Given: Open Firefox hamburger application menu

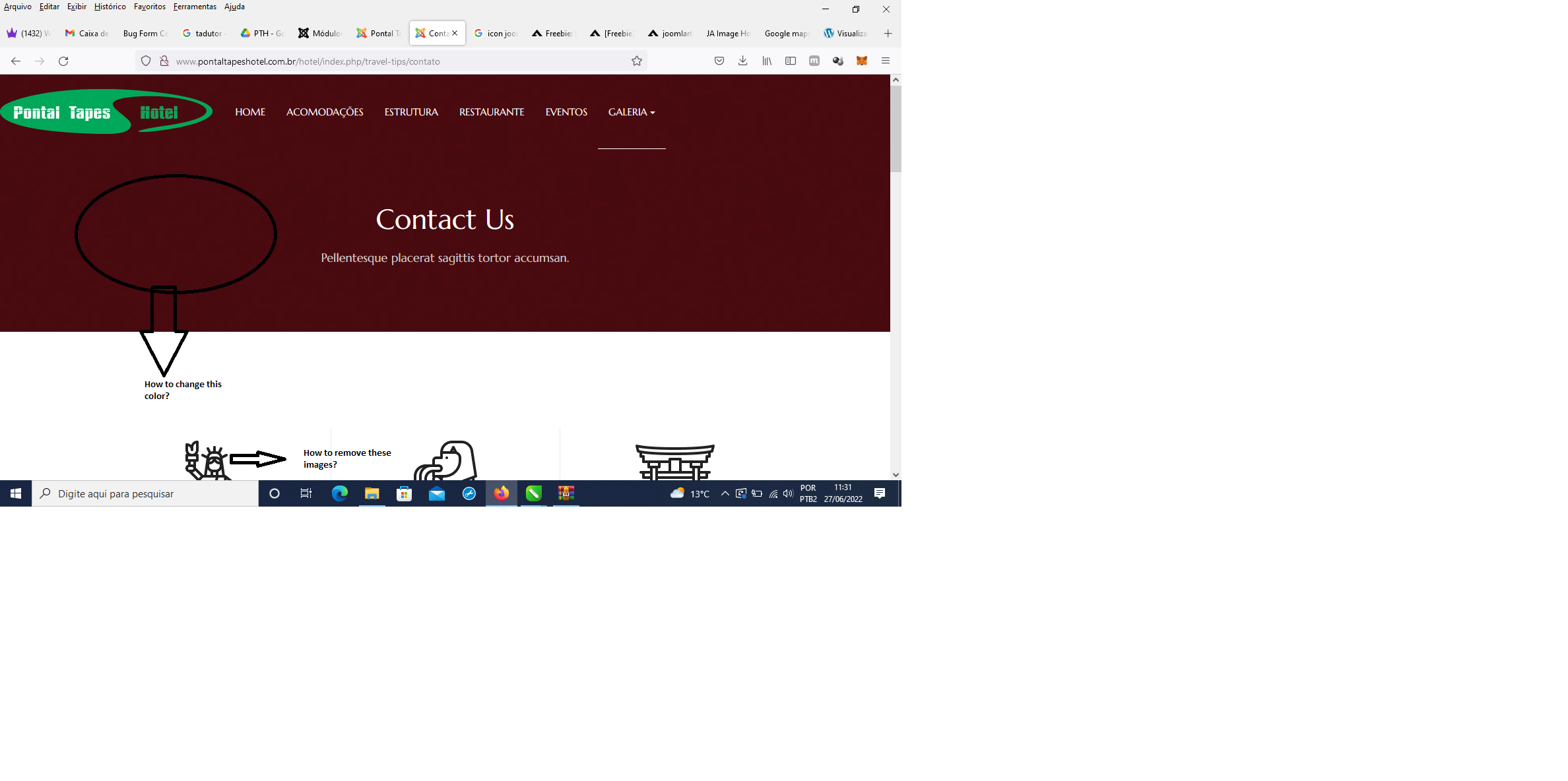Looking at the screenshot, I should pyautogui.click(x=886, y=61).
